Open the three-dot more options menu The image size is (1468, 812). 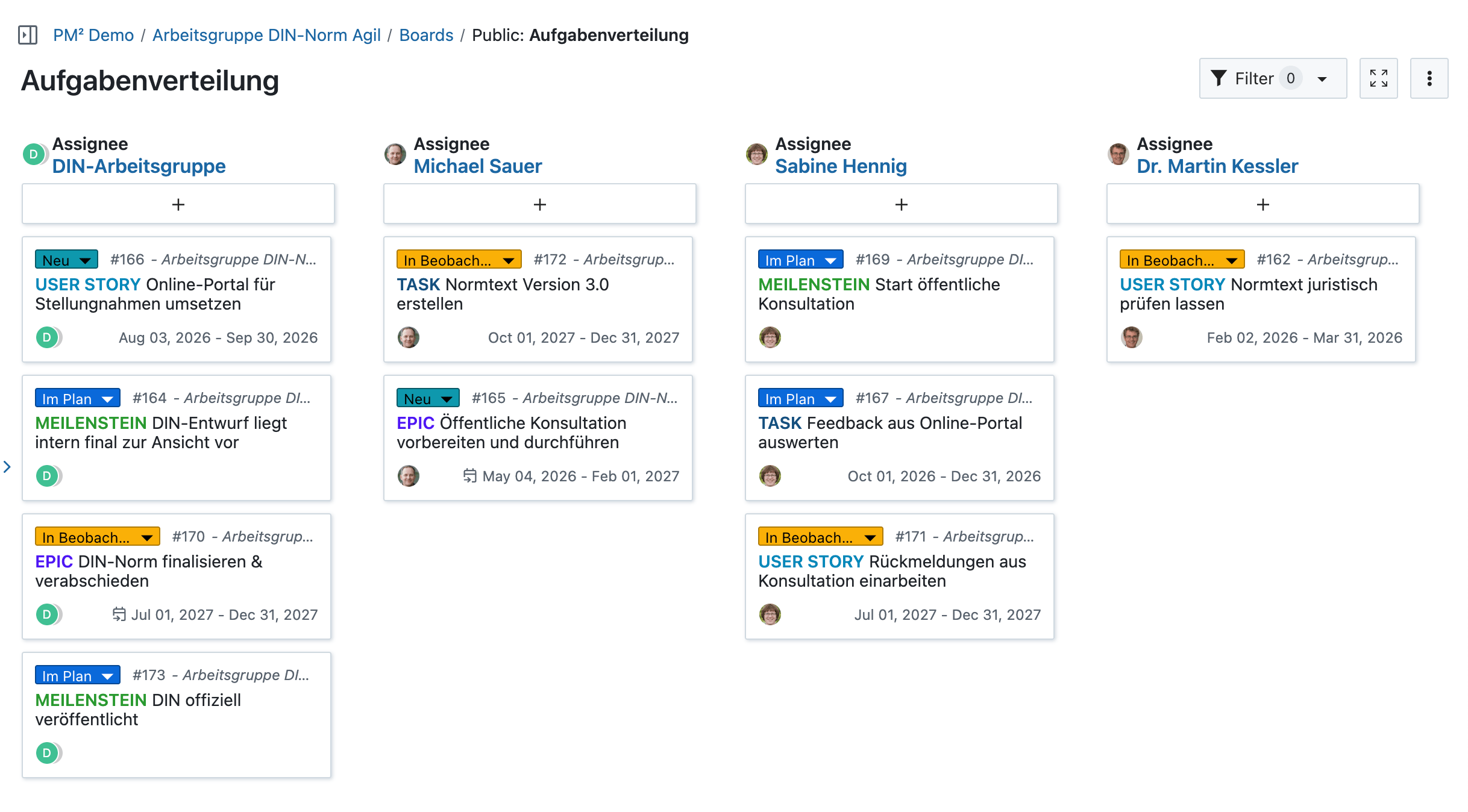click(x=1429, y=78)
